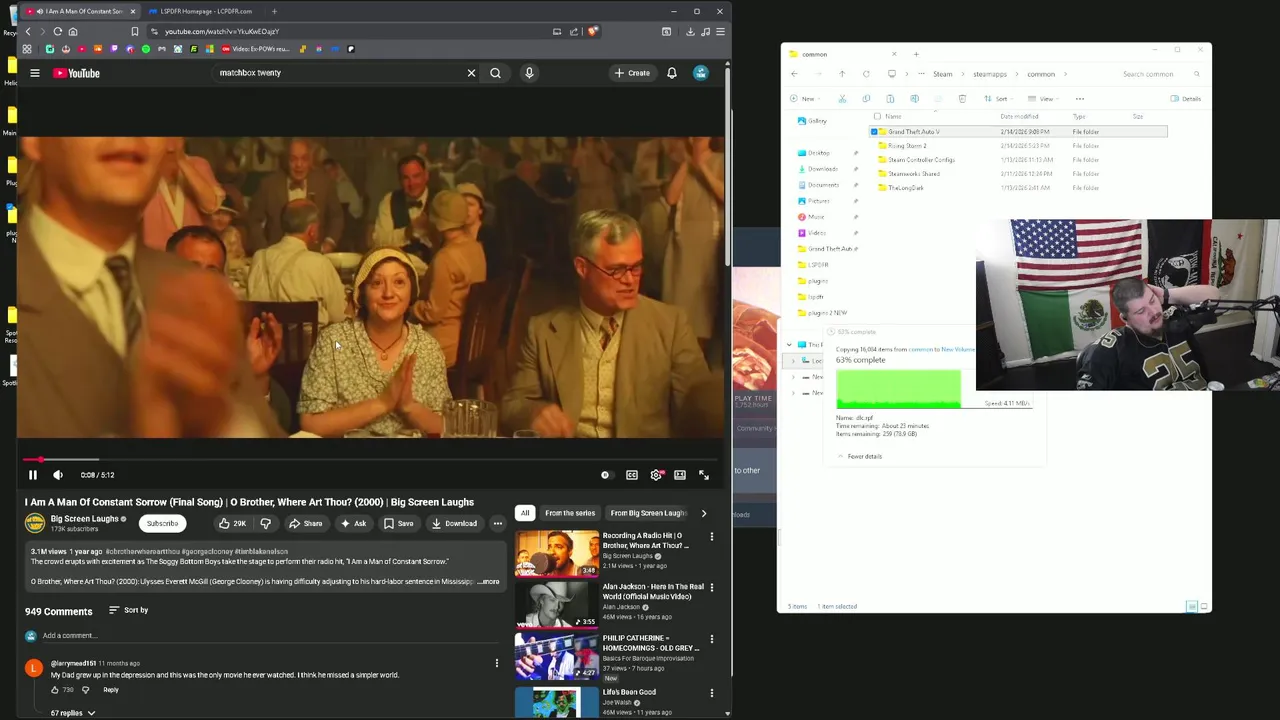
Task: Click the Cut scissors icon in Explorer
Action: [842, 99]
